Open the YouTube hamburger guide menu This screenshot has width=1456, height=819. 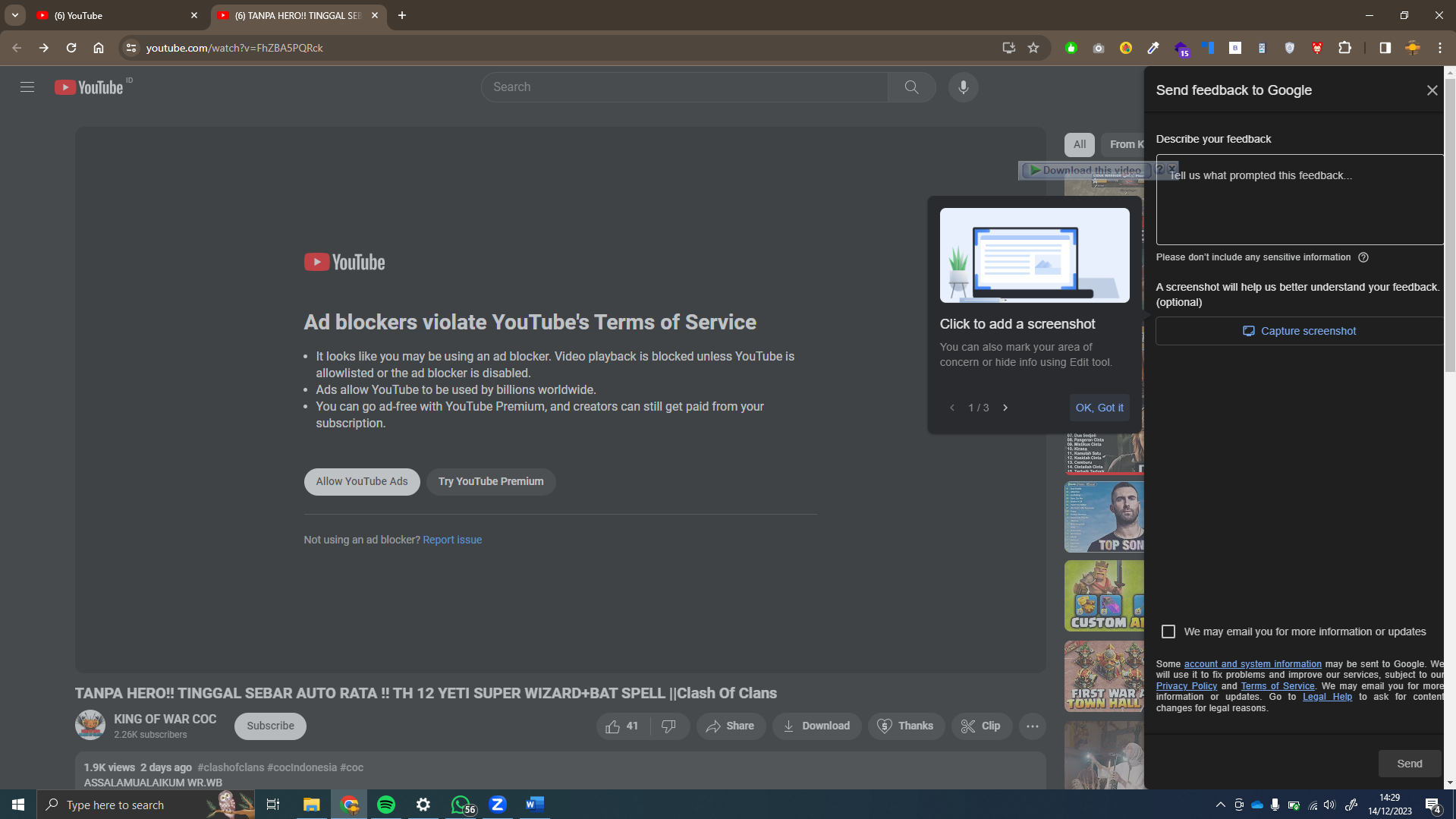click(27, 87)
